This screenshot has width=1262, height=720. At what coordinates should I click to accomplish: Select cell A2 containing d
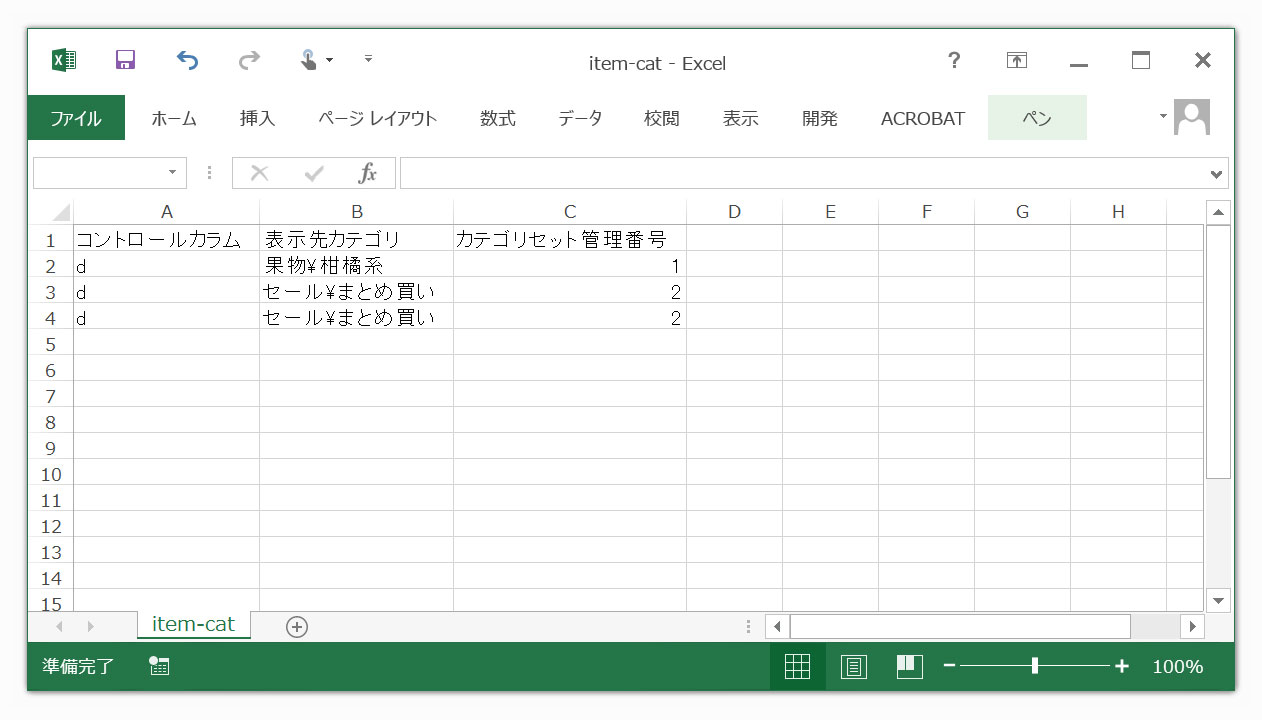167,266
